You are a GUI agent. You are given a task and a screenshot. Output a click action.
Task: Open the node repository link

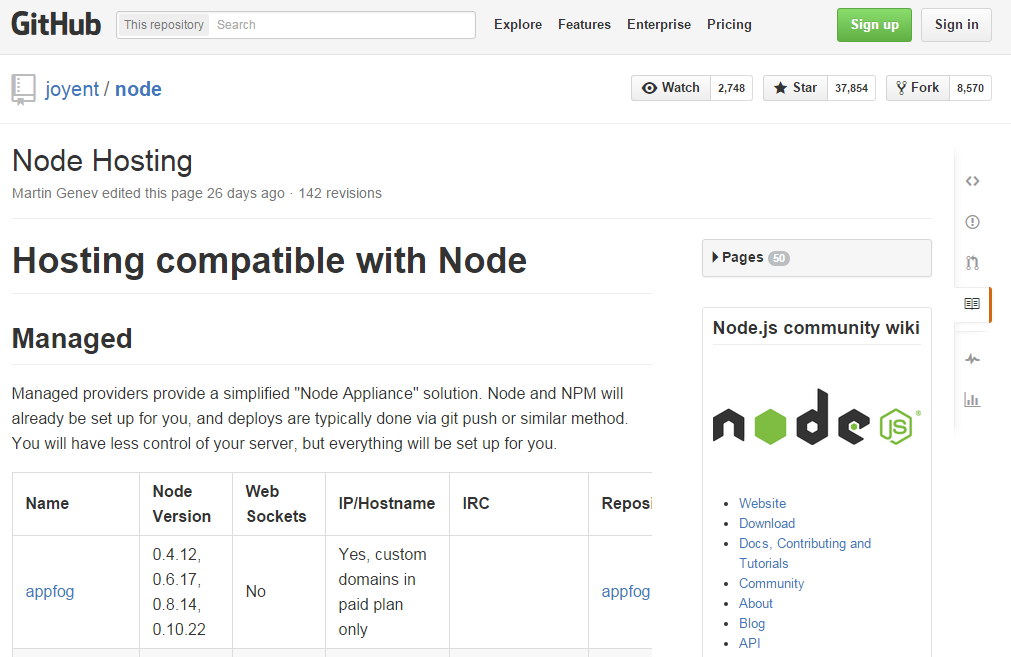pyautogui.click(x=138, y=89)
